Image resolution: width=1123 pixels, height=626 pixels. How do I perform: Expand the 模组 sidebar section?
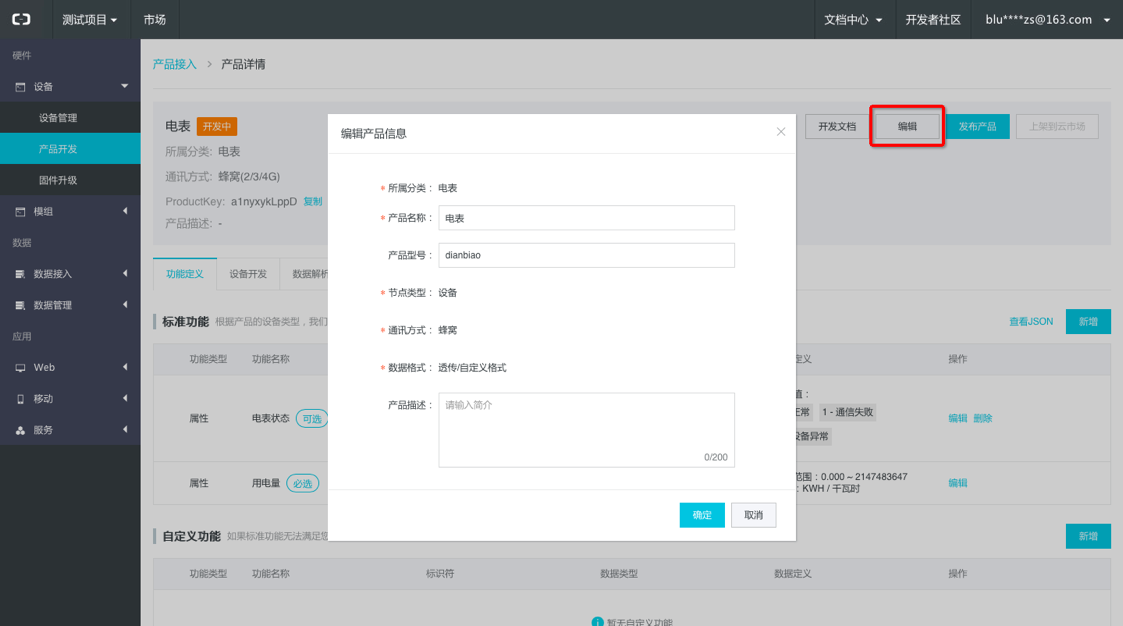click(x=125, y=211)
